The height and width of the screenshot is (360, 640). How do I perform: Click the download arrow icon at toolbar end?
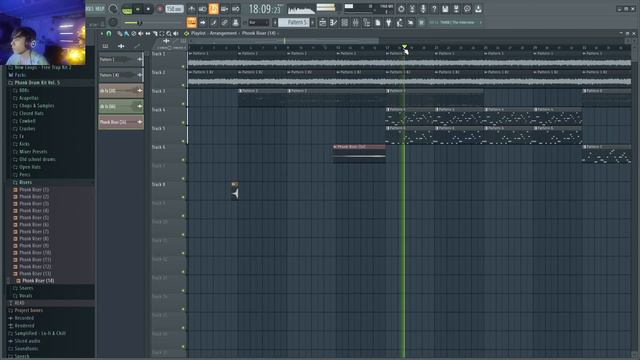pyautogui.click(x=478, y=9)
